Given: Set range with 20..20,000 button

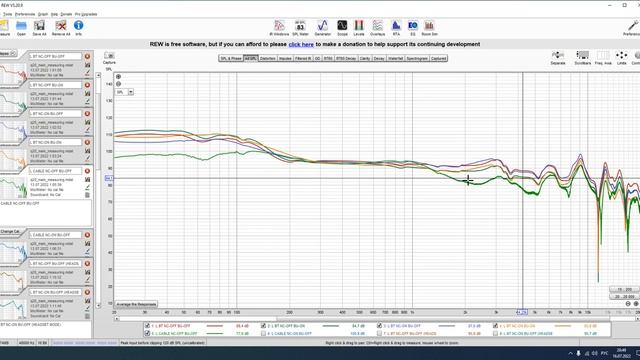Looking at the screenshot, I should click(624, 297).
